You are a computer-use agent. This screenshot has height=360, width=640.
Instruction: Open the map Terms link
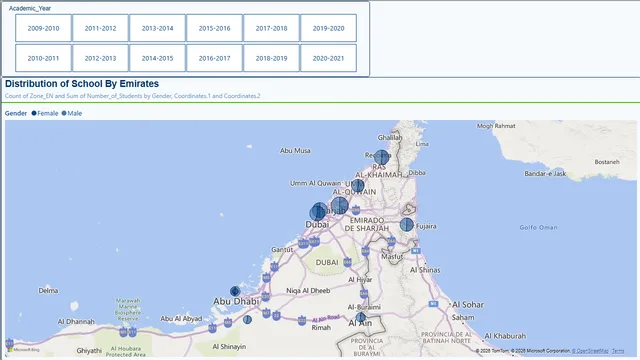point(618,351)
